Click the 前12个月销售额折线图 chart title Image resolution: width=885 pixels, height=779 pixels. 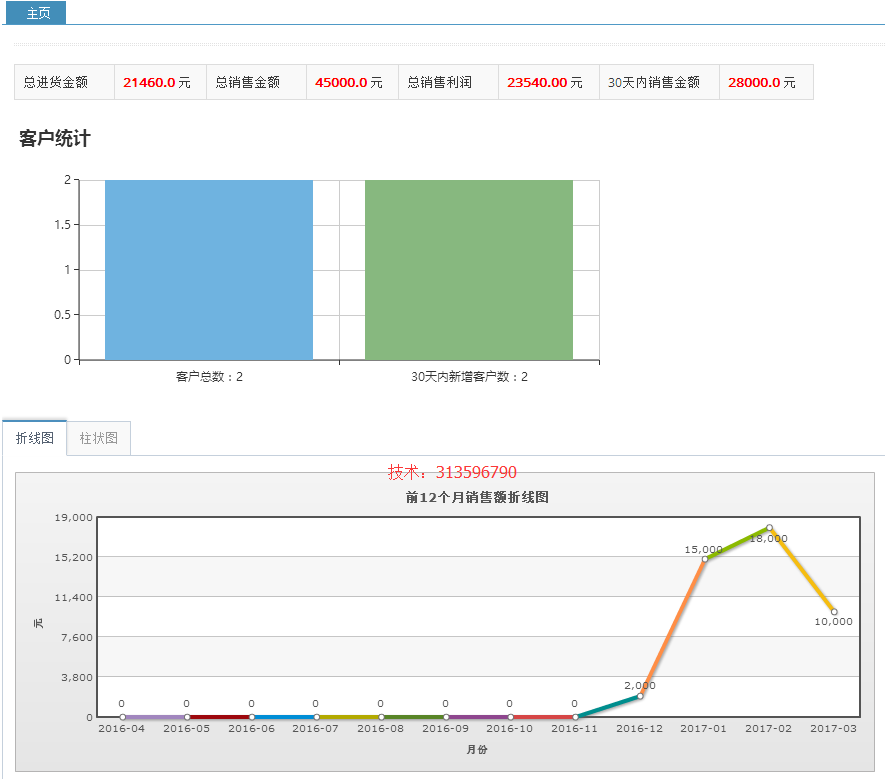point(477,497)
